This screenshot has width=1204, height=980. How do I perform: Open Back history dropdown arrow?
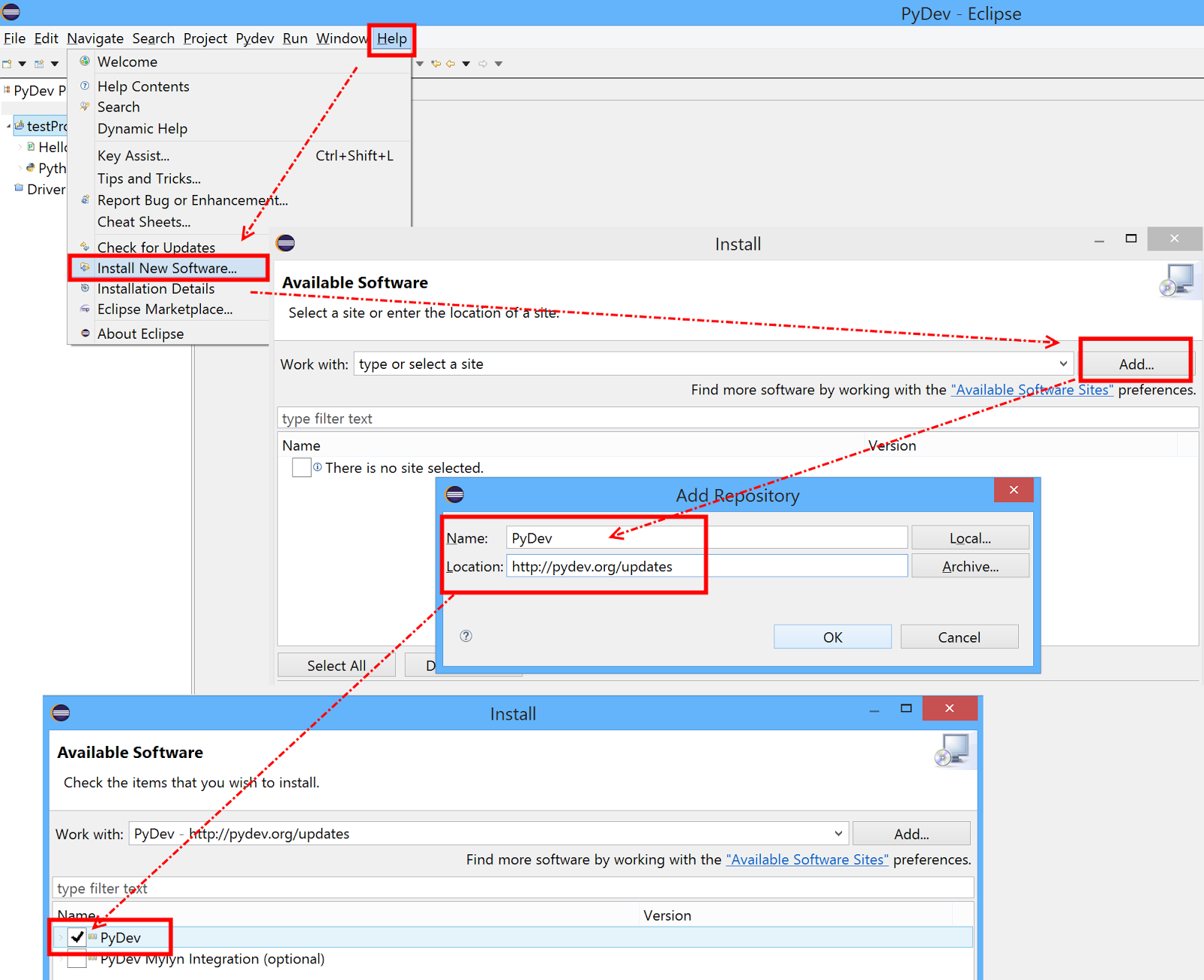coord(467,64)
